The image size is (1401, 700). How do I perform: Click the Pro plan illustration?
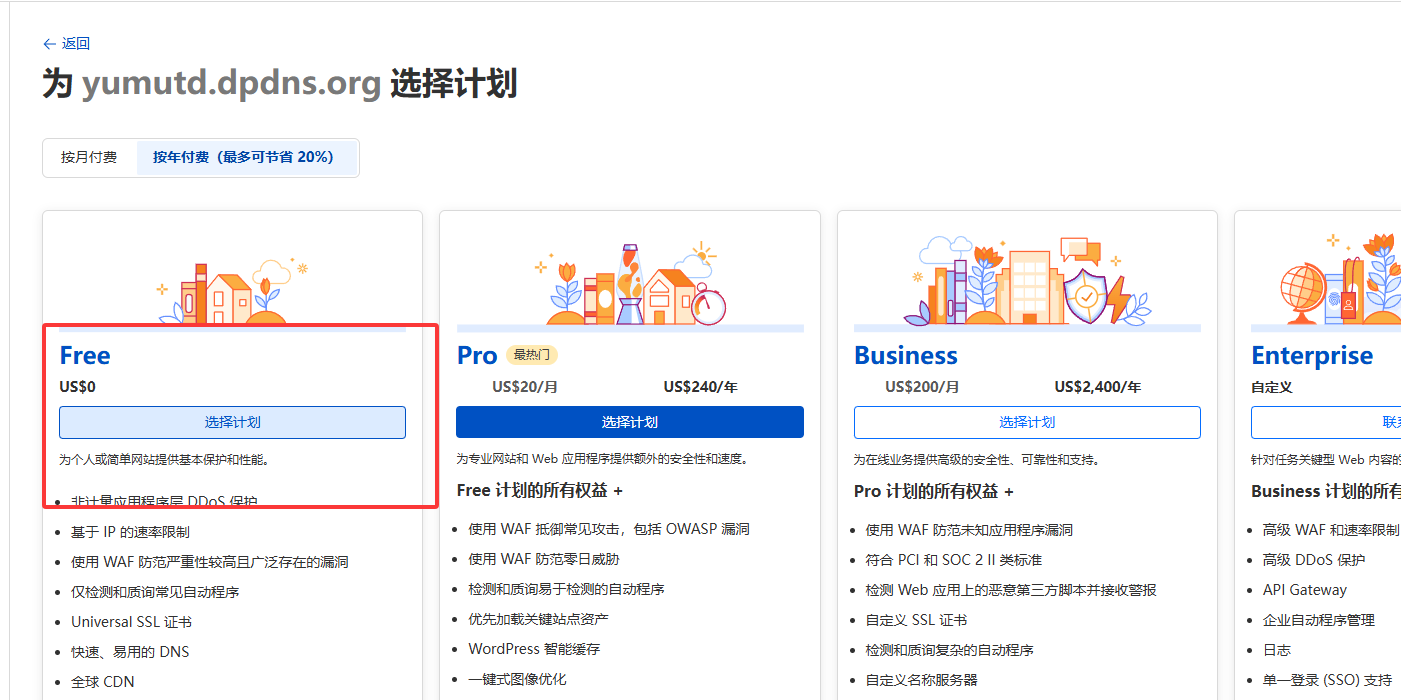pyautogui.click(x=630, y=287)
